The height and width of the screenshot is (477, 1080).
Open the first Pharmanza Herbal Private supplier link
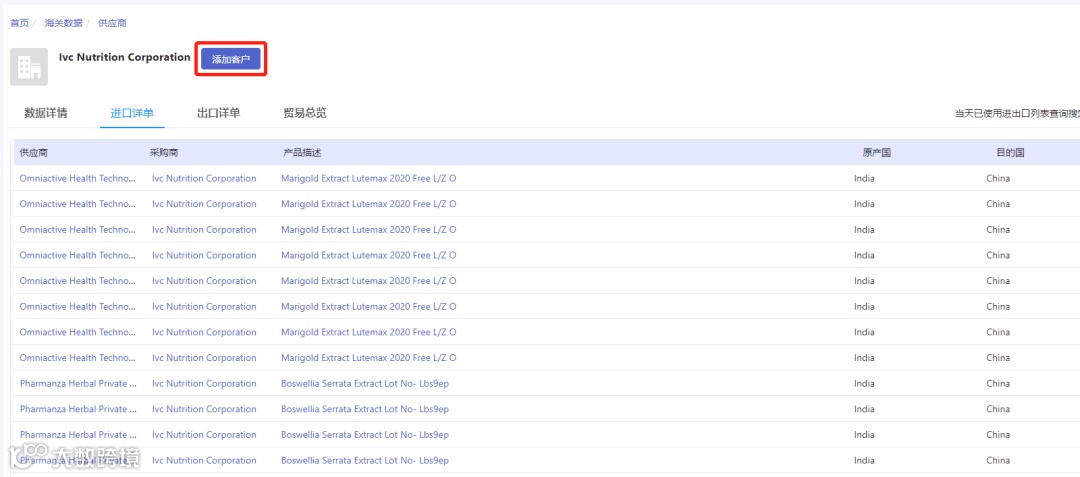(x=78, y=383)
